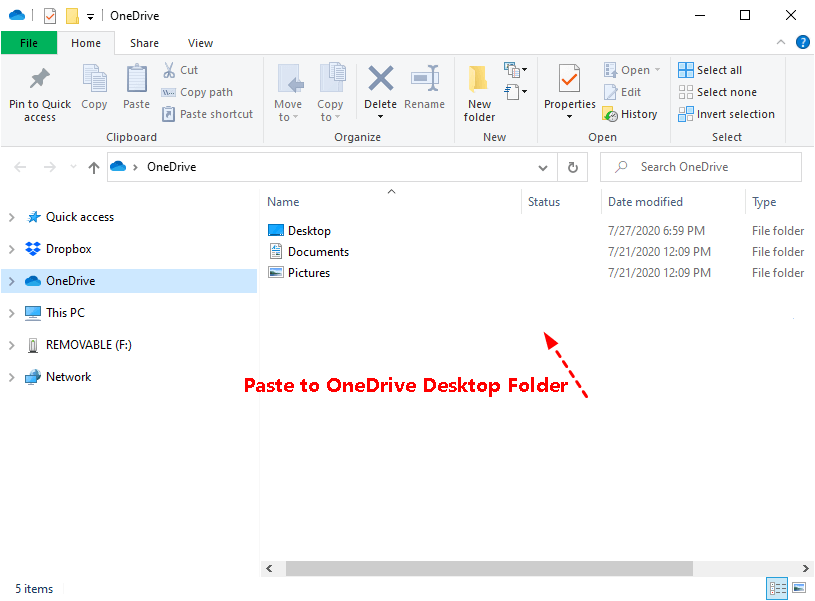The height and width of the screenshot is (601, 815).
Task: Expand the This PC tree node
Action: pyautogui.click(x=12, y=313)
